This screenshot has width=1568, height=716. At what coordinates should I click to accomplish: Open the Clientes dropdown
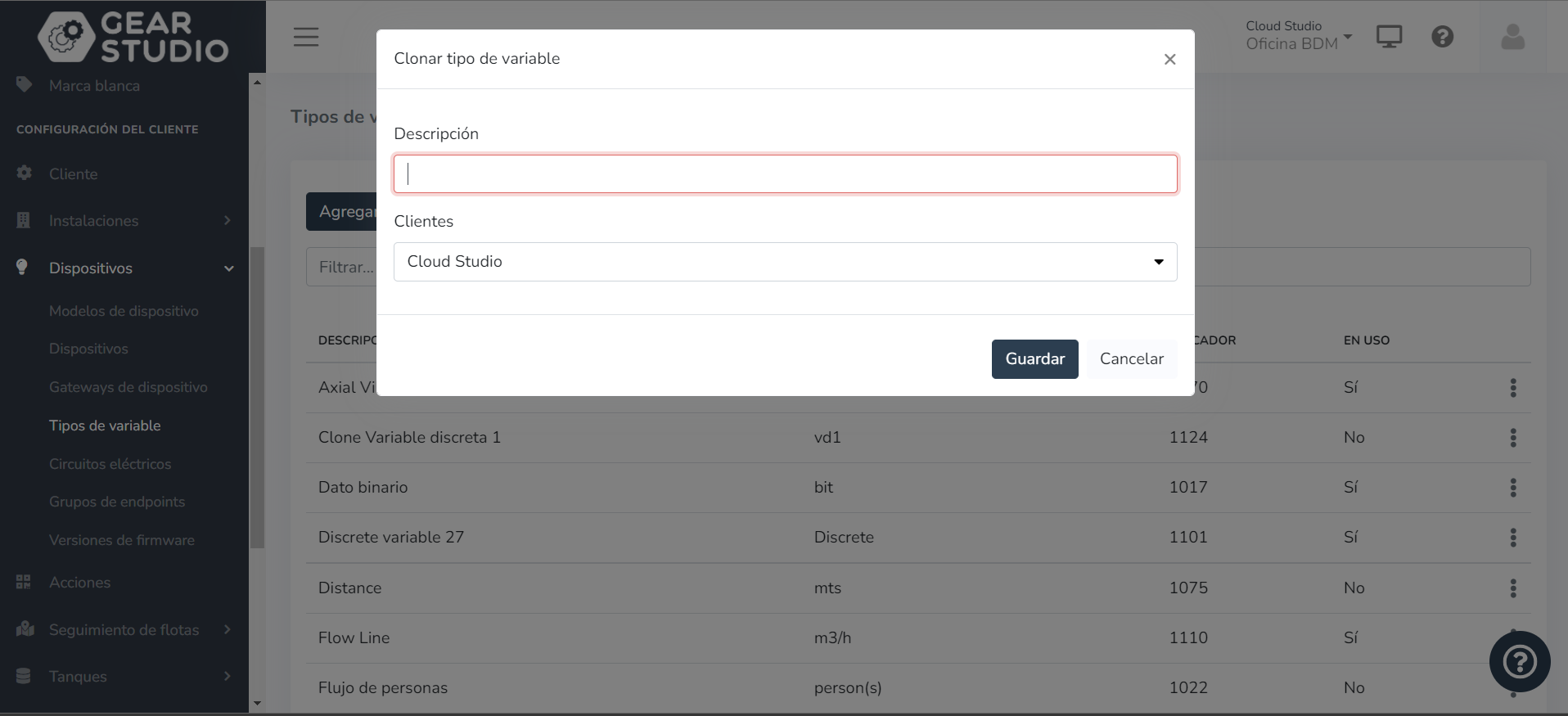pyautogui.click(x=785, y=262)
